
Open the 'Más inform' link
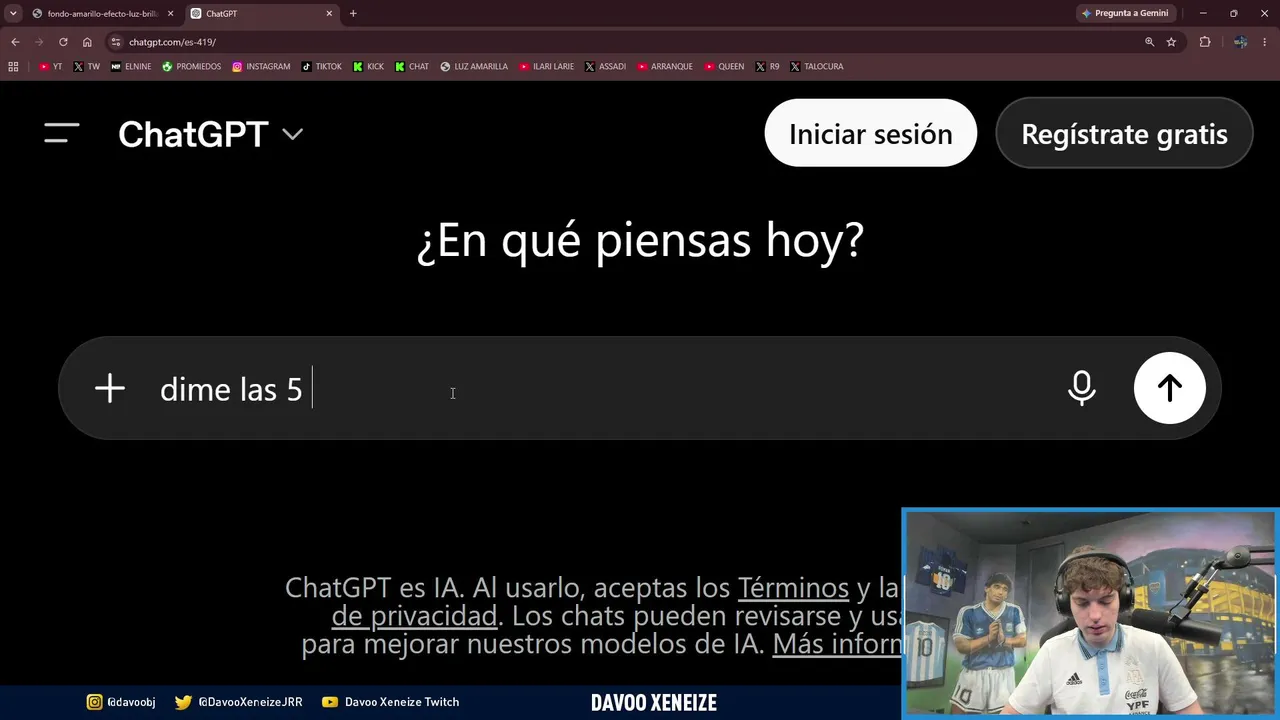[838, 644]
